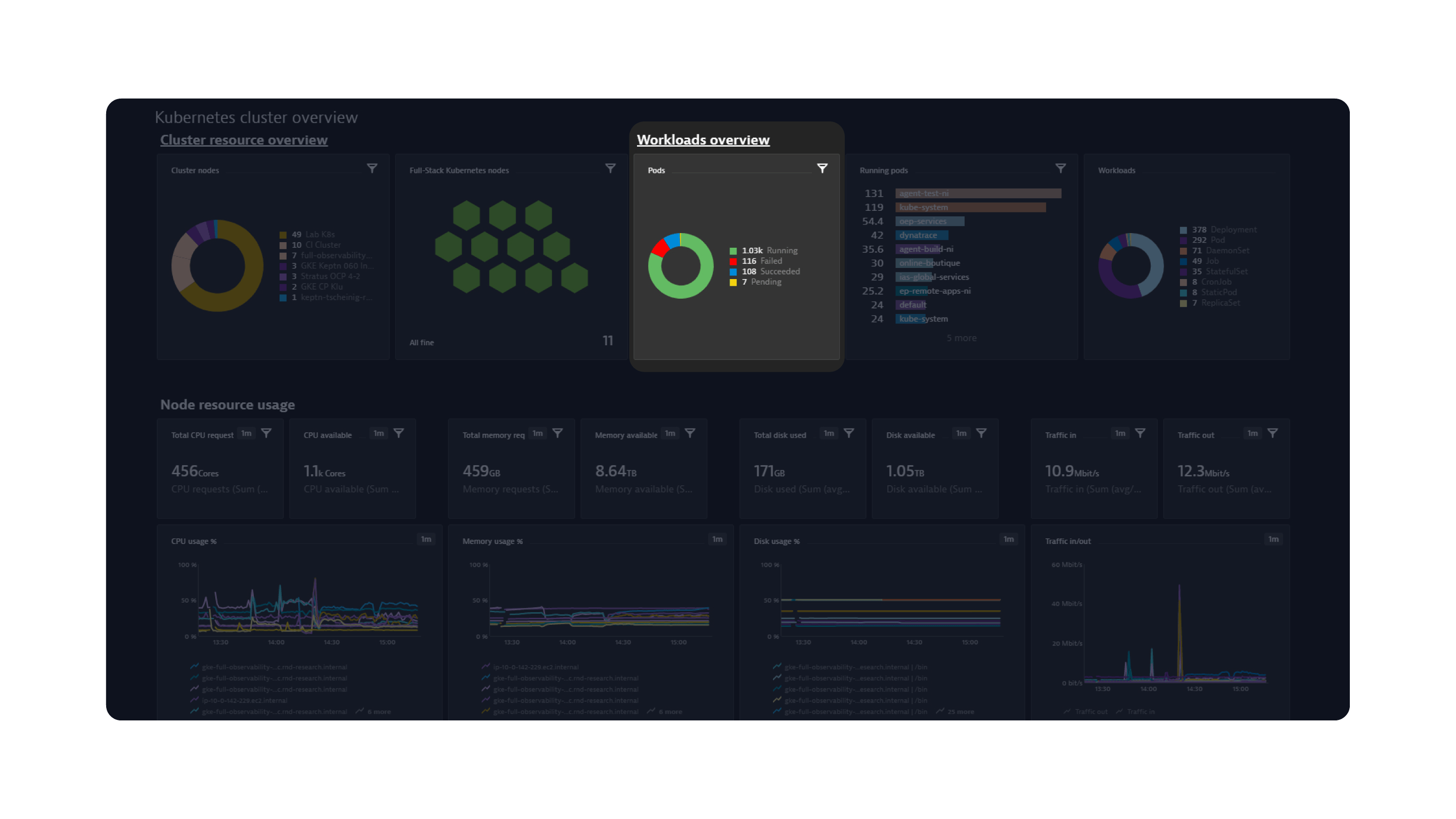Open Cluster resource overview section link
Screen dimensions: 1456x819
coord(244,140)
